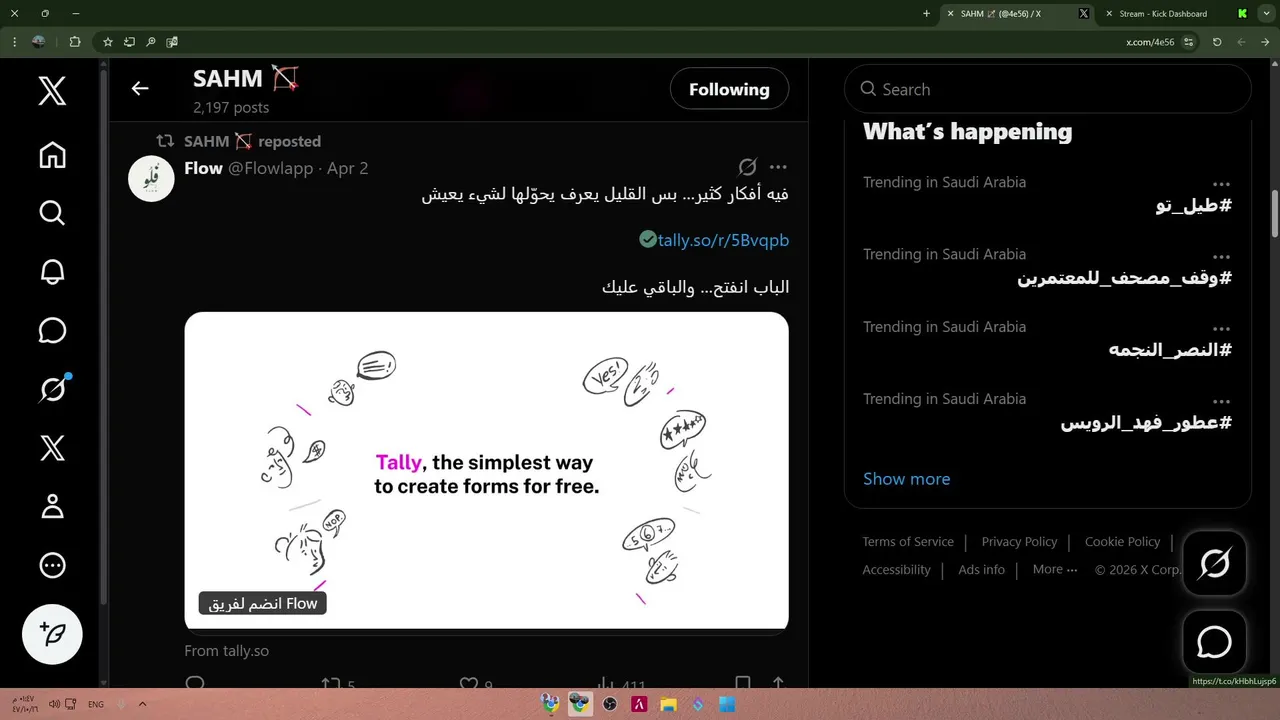Open Explore via the sidebar magnifier icon
The height and width of the screenshot is (720, 1280).
point(52,213)
